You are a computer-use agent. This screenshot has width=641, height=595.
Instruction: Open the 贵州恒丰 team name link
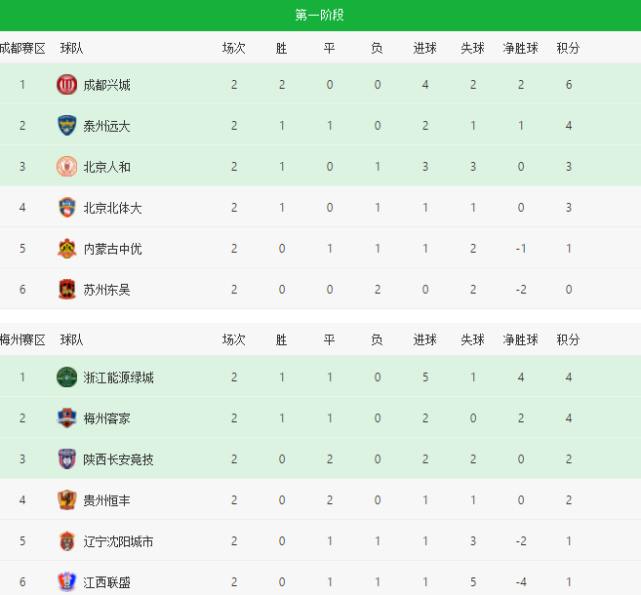click(x=107, y=500)
